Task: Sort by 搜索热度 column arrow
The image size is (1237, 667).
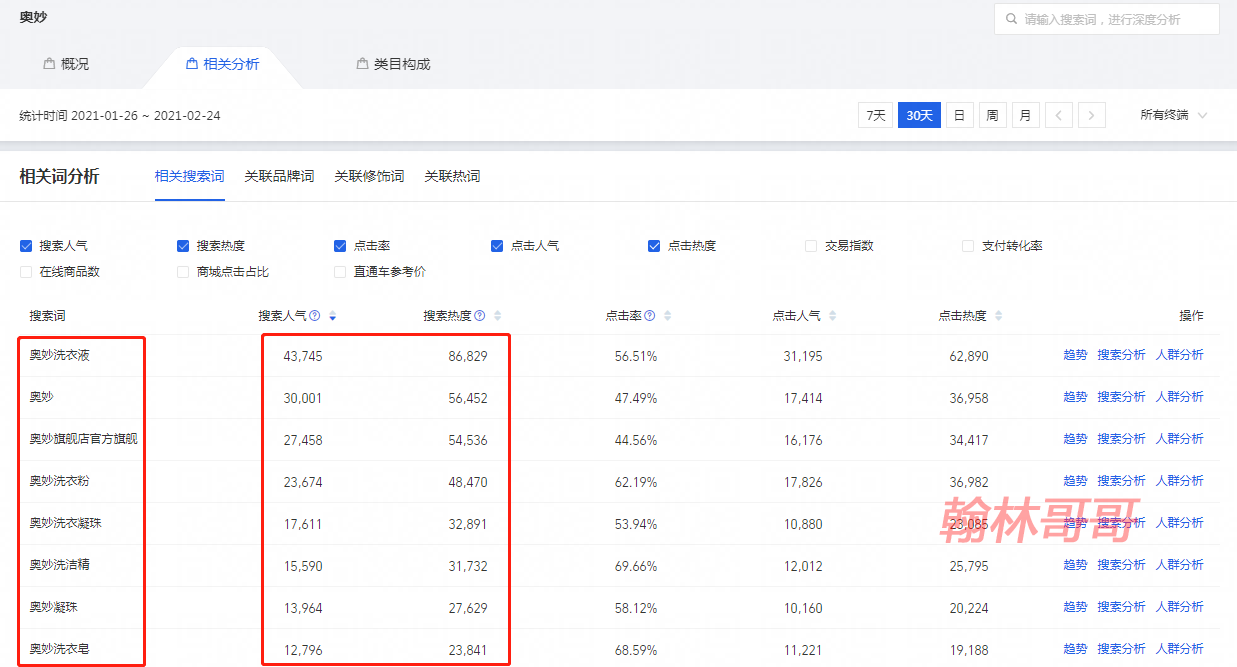Action: 497,316
